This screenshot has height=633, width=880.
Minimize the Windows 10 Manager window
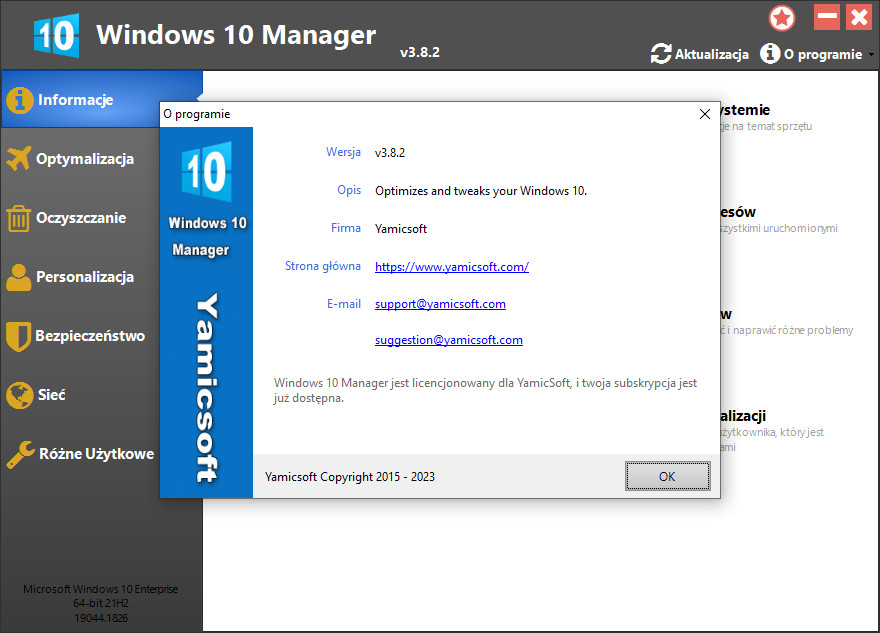(827, 17)
